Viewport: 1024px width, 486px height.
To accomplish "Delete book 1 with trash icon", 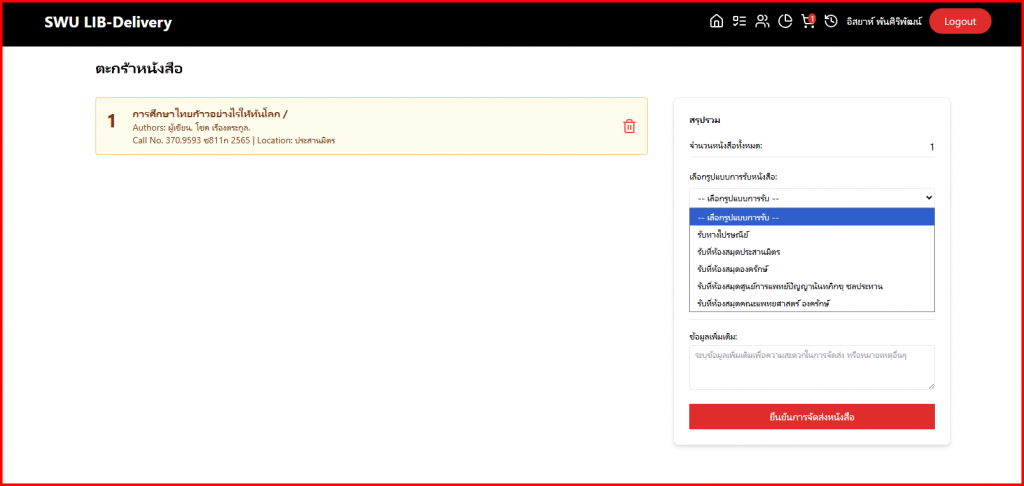I will coord(629,126).
